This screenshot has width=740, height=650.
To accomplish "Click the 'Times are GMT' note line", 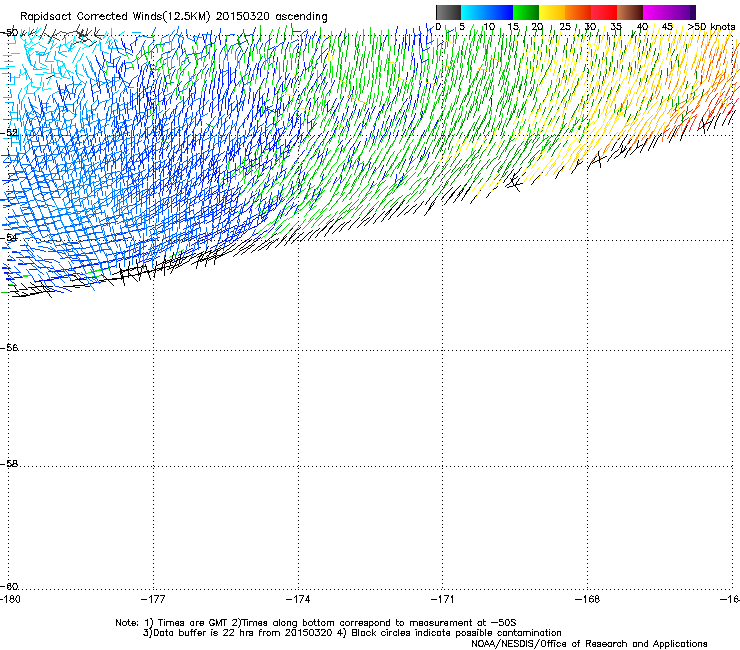I will pyautogui.click(x=316, y=623).
